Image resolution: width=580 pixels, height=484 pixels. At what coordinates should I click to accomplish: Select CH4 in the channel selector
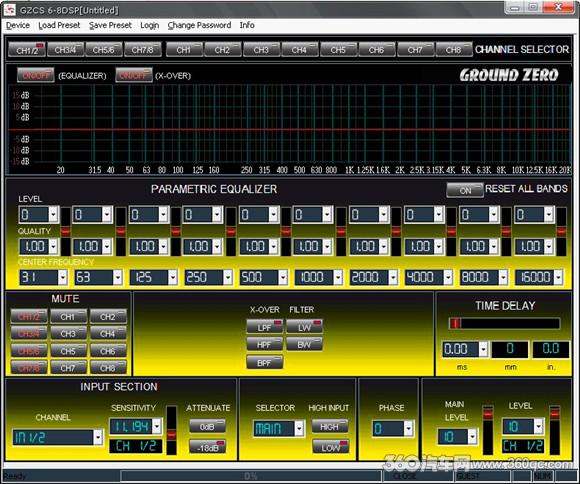tap(300, 50)
